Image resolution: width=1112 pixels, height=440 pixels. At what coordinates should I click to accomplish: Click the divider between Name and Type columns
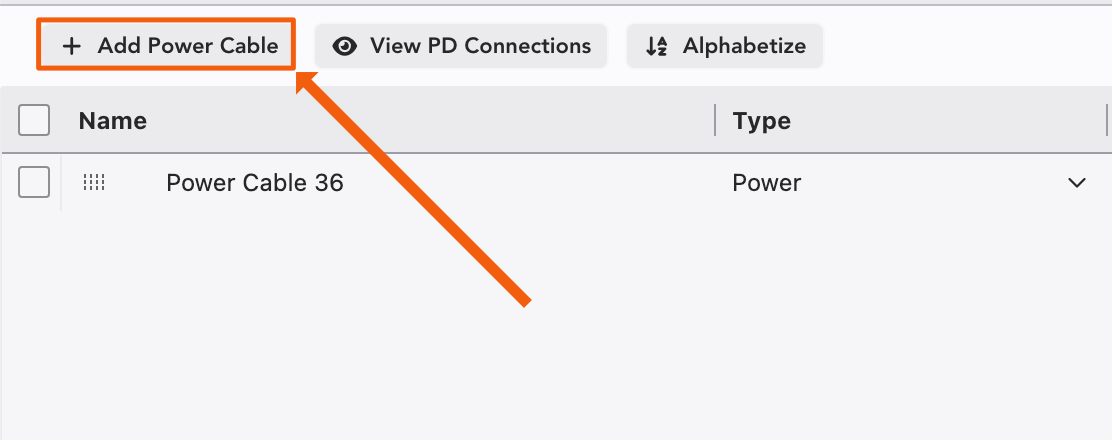(715, 121)
